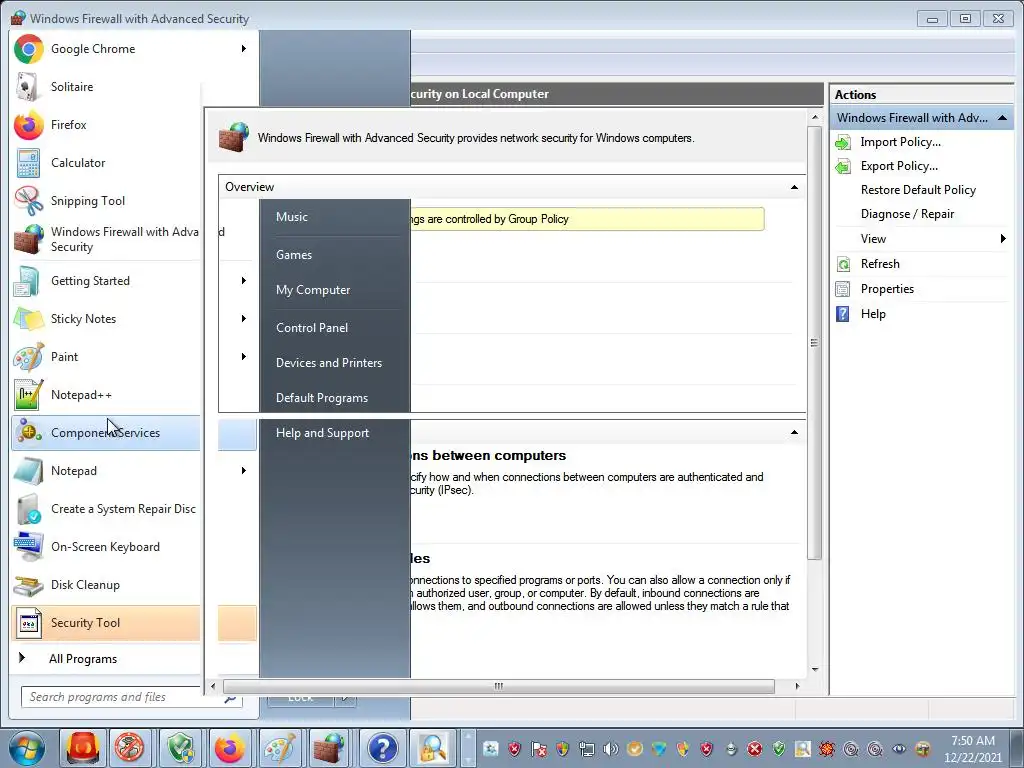Collapse the Windows Firewall with Adv... actions group

[1002, 118]
